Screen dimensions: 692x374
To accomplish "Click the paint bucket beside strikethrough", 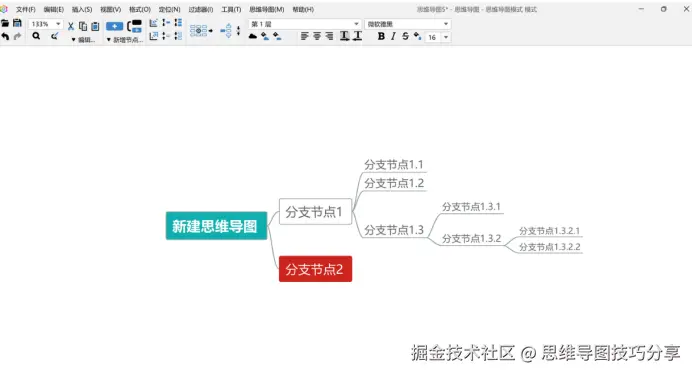I will pos(417,36).
